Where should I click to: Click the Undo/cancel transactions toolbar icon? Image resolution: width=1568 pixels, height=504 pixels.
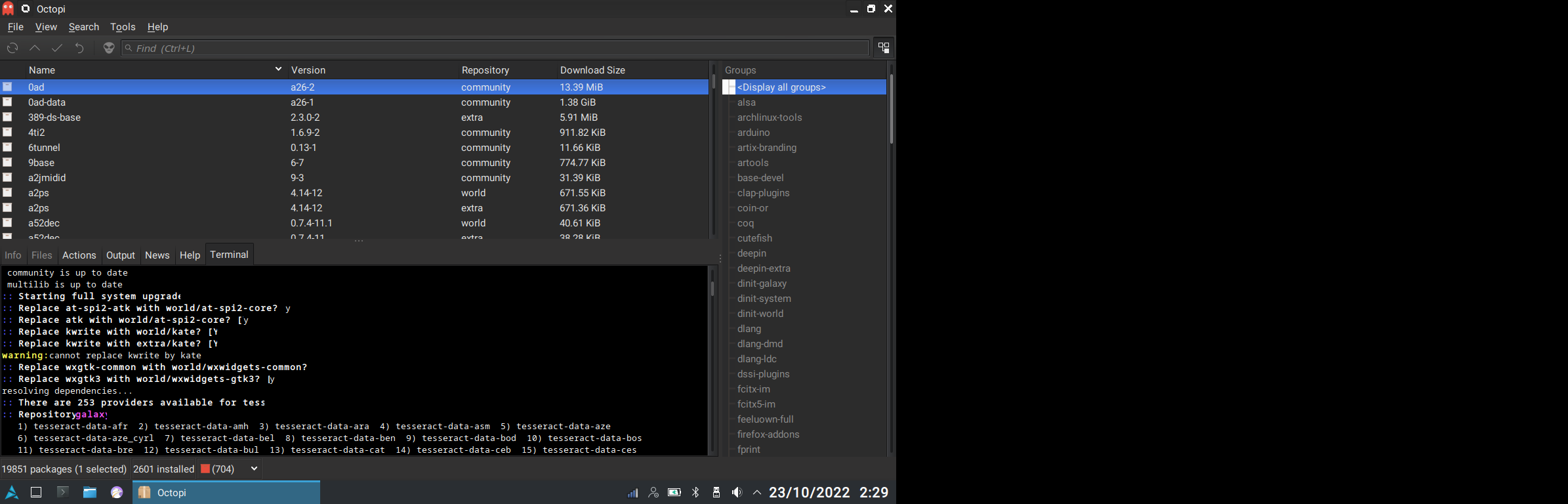[79, 48]
